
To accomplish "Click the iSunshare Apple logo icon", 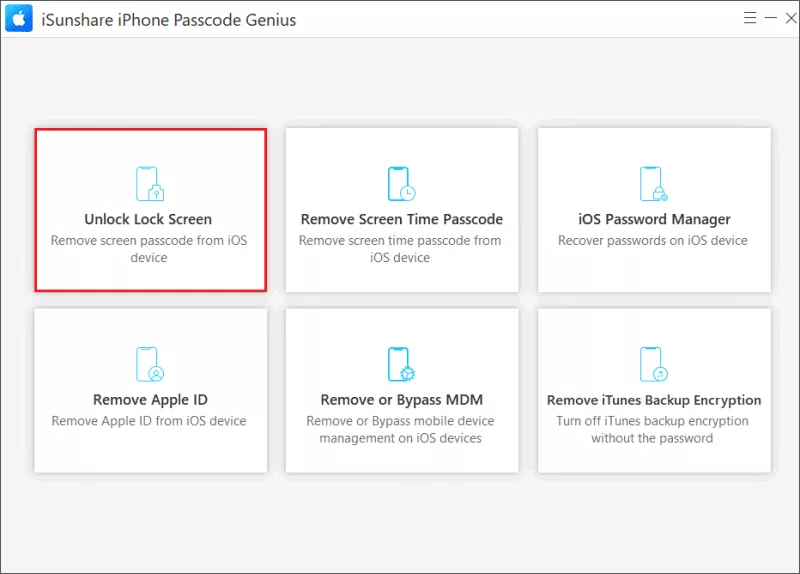I will click(19, 18).
